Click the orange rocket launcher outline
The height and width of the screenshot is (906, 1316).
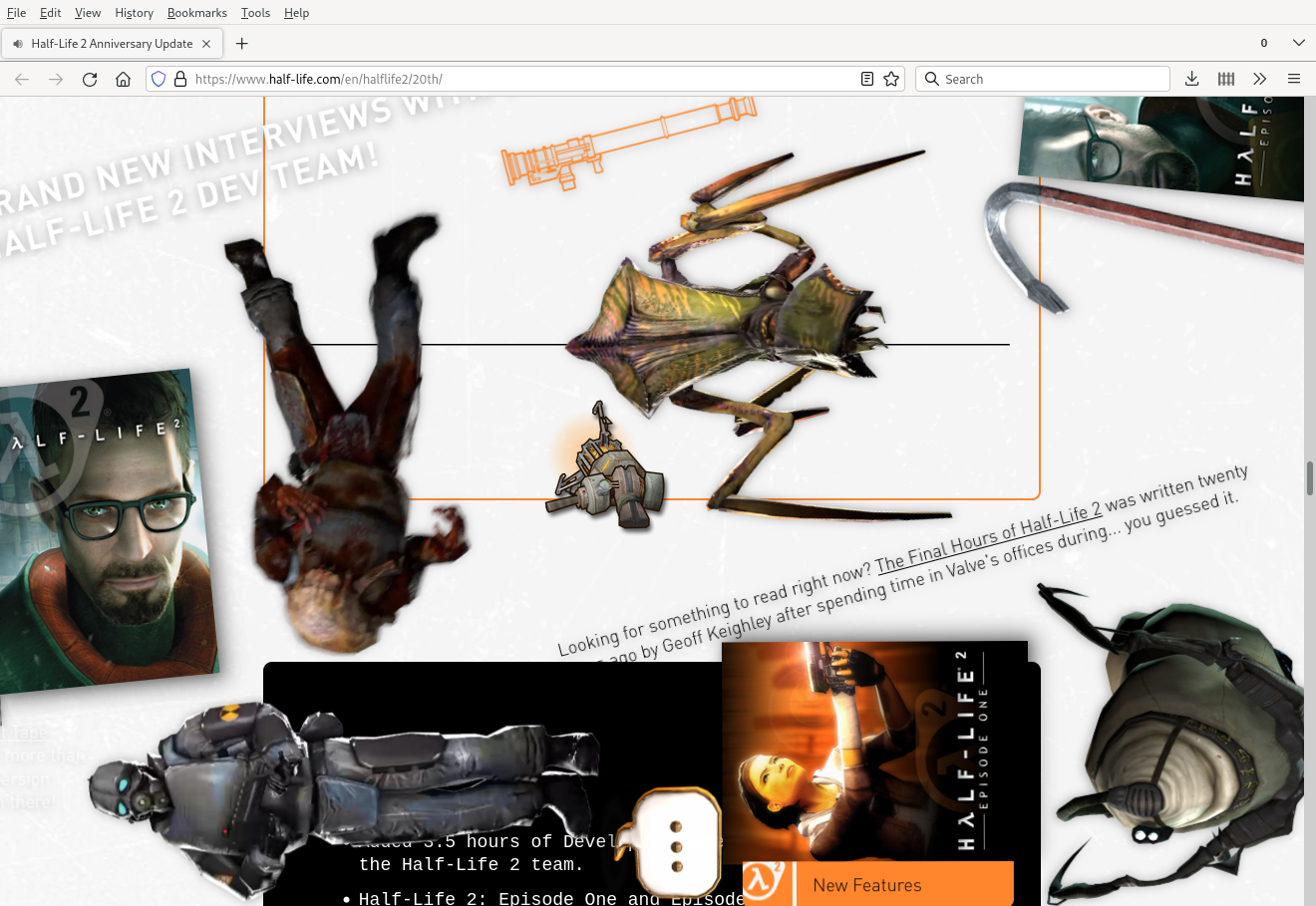tap(628, 142)
